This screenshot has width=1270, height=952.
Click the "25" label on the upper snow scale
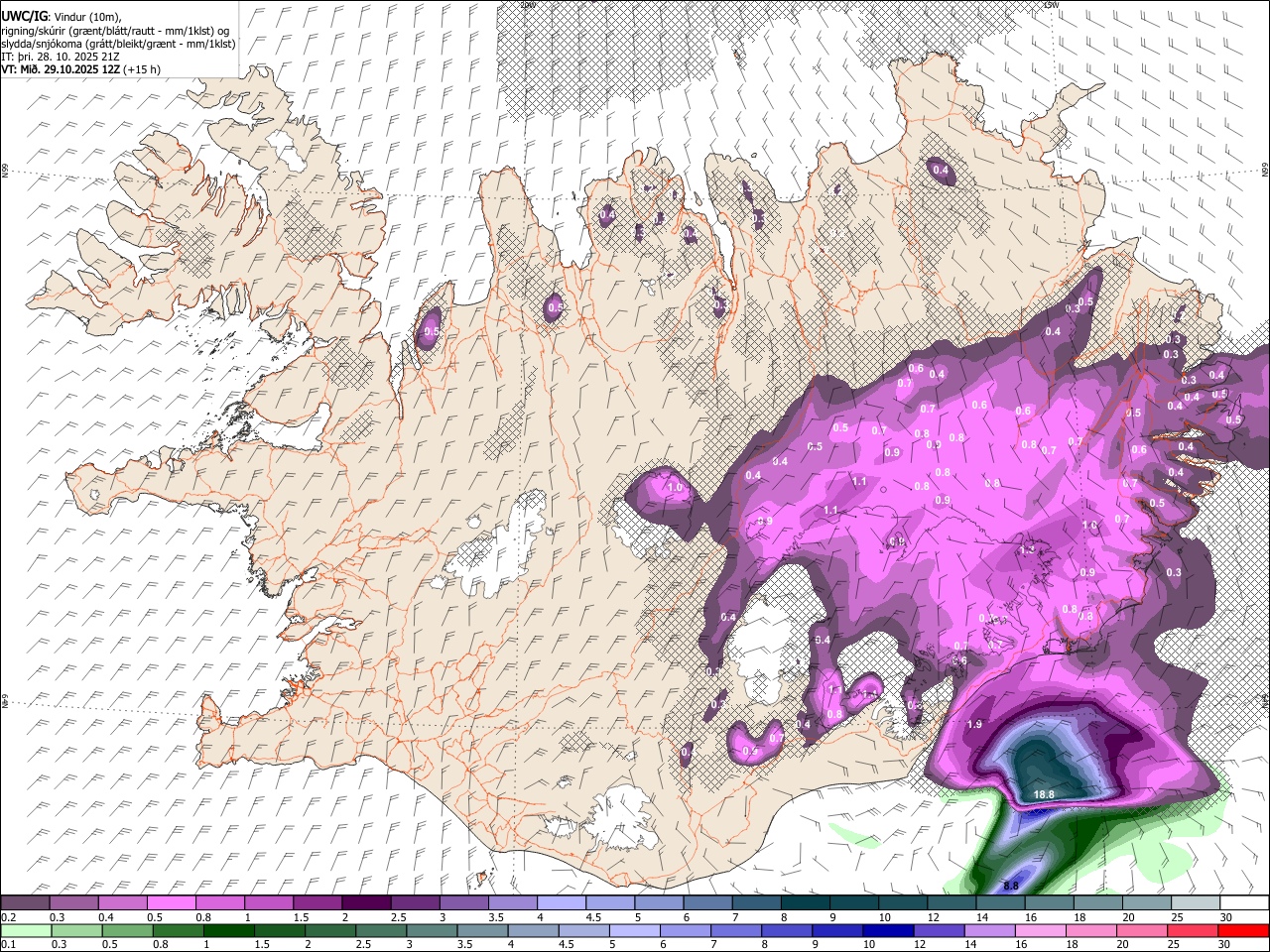tap(1178, 917)
